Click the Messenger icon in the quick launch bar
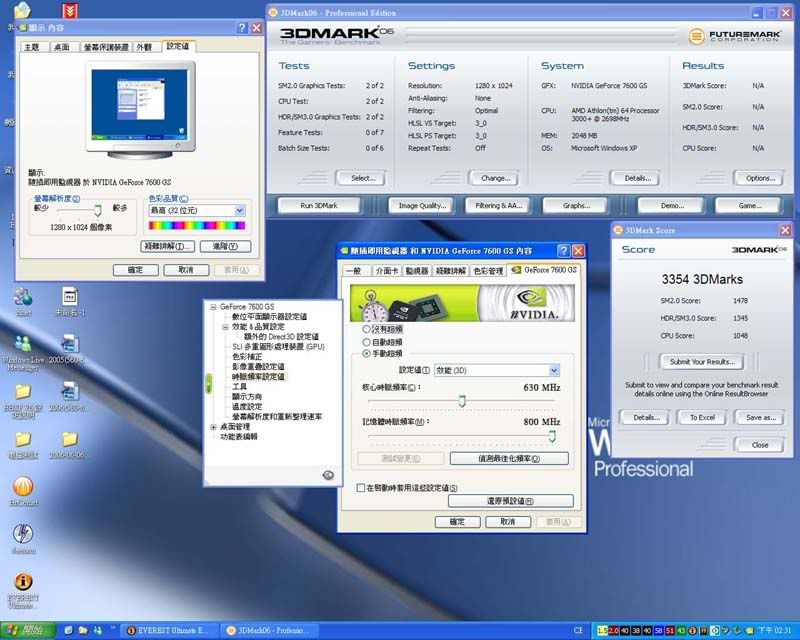800x640 pixels. [x=97, y=630]
